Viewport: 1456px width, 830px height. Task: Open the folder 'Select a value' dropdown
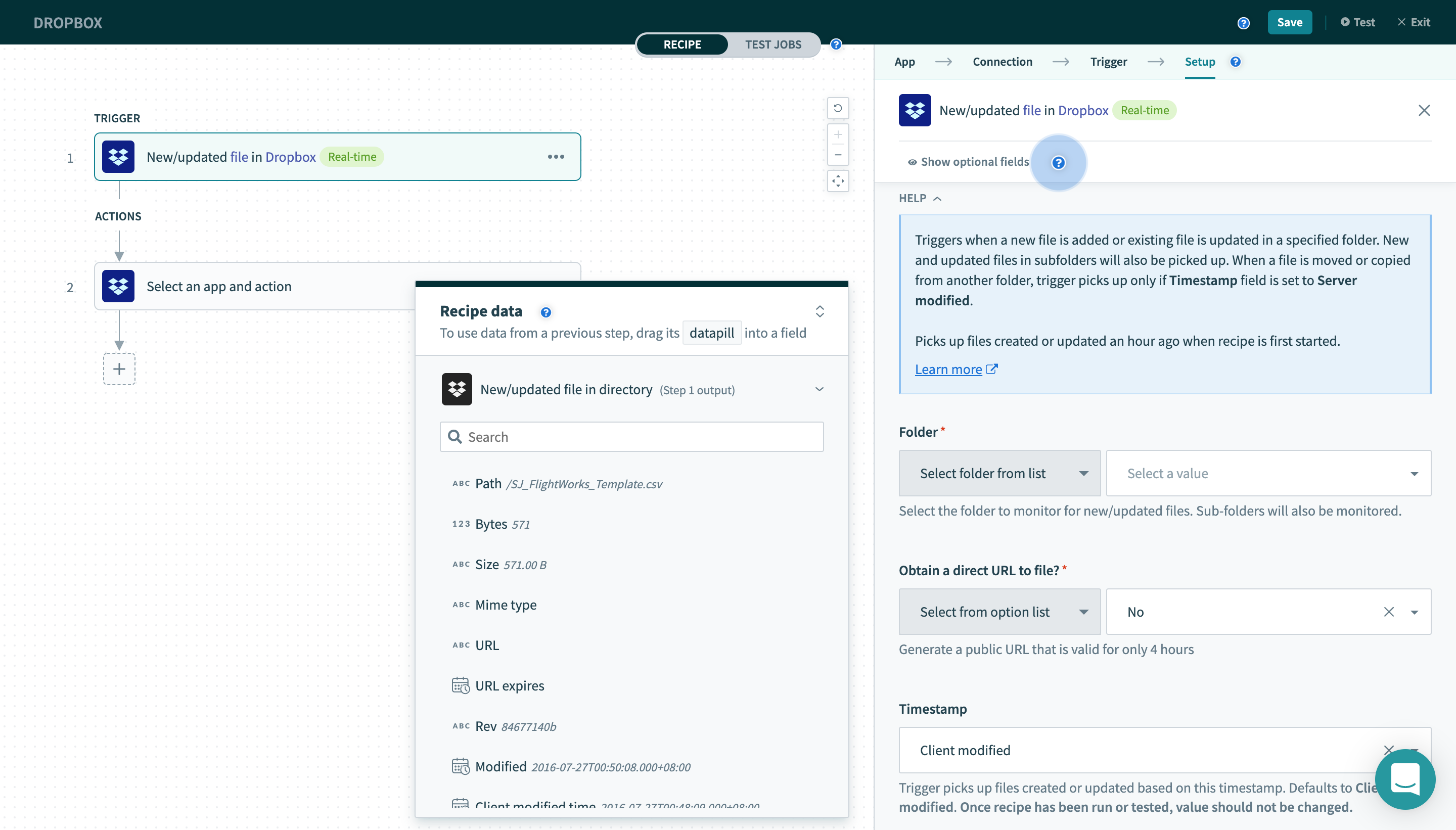coord(1268,473)
